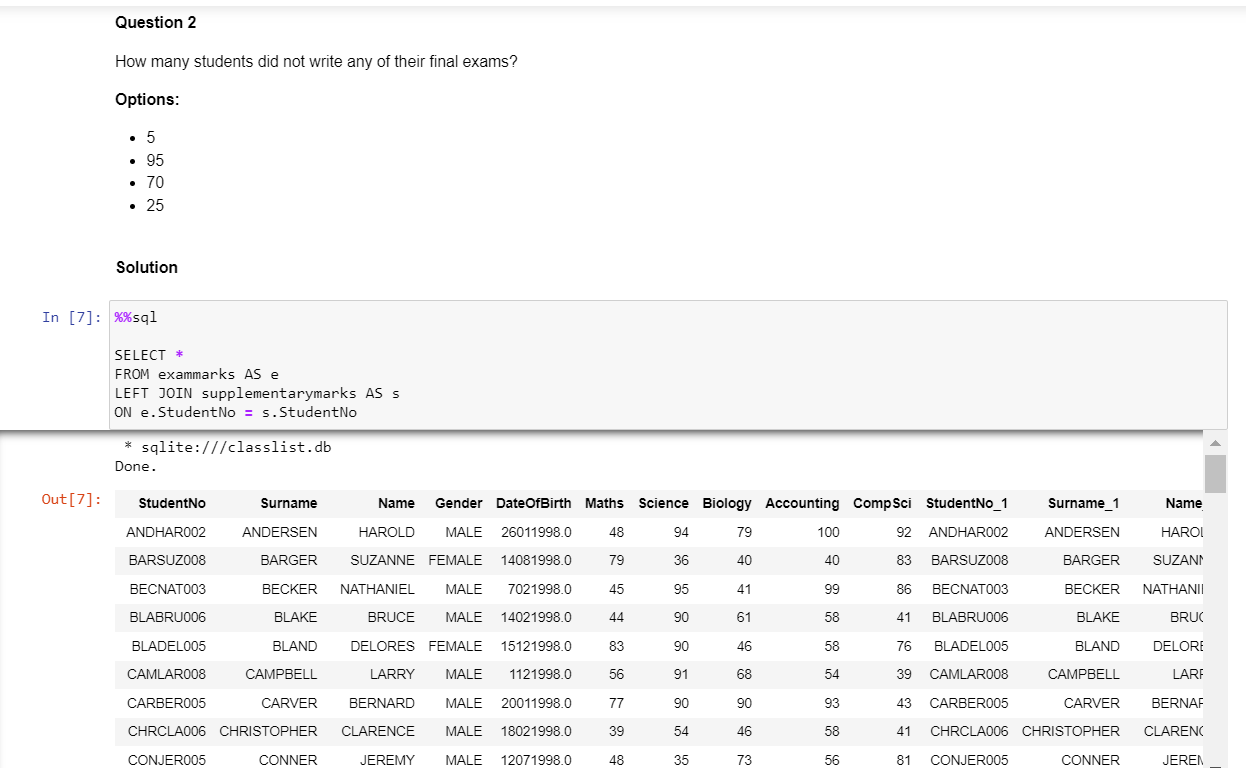The width and height of the screenshot is (1246, 768).
Task: Click the StudentNo column header
Action: pyautogui.click(x=172, y=503)
